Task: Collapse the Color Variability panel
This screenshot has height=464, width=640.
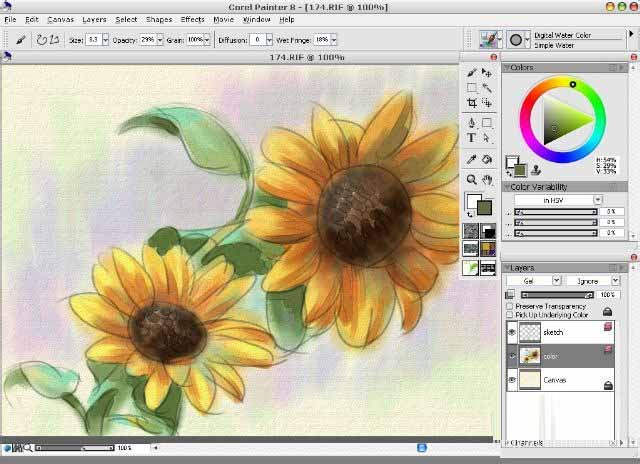Action: (506, 186)
